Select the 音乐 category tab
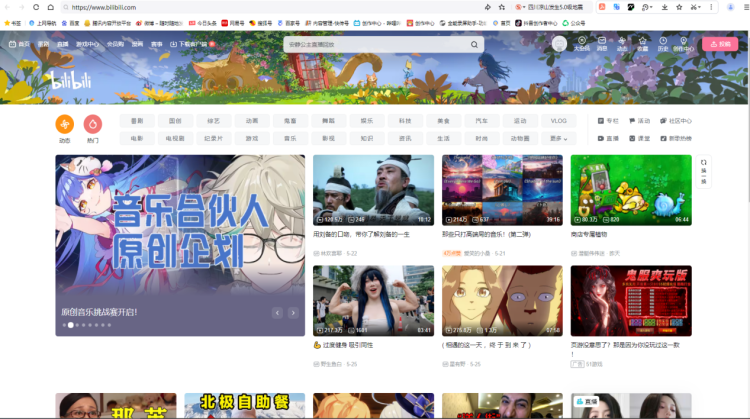 289,139
